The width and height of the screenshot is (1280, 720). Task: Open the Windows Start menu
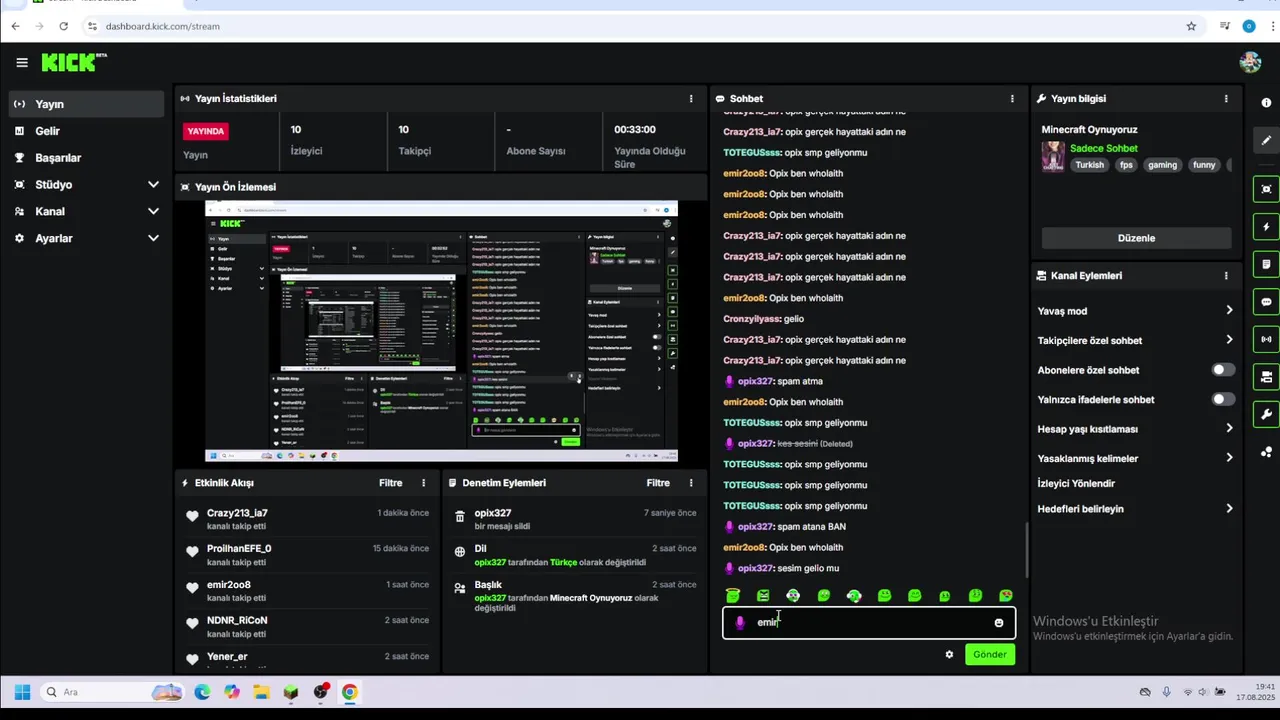click(22, 692)
